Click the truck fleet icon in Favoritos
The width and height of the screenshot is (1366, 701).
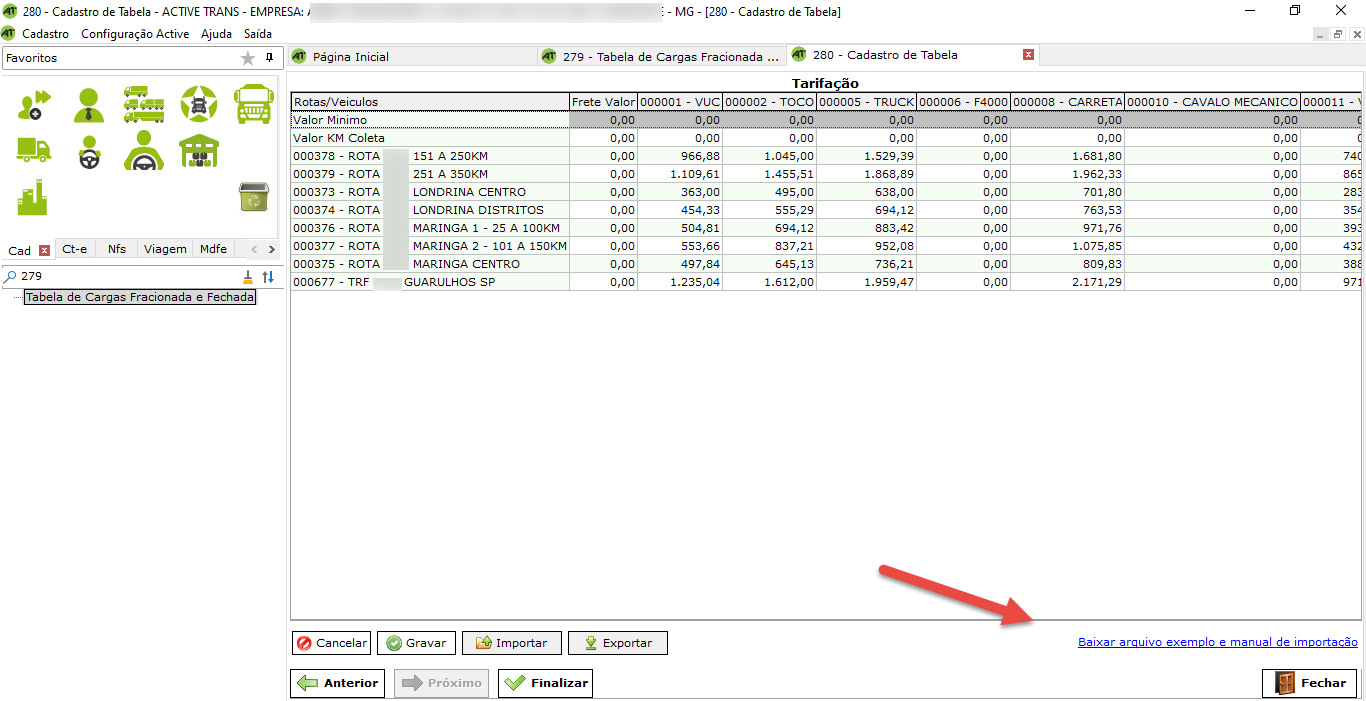[143, 104]
